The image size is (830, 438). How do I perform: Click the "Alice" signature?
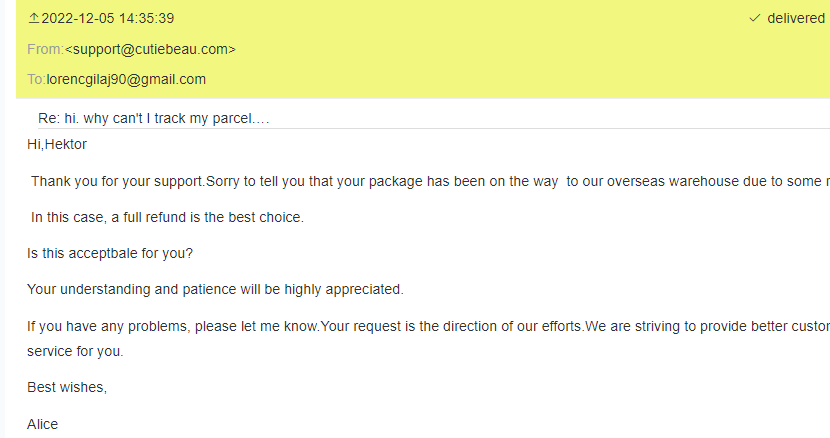point(43,424)
